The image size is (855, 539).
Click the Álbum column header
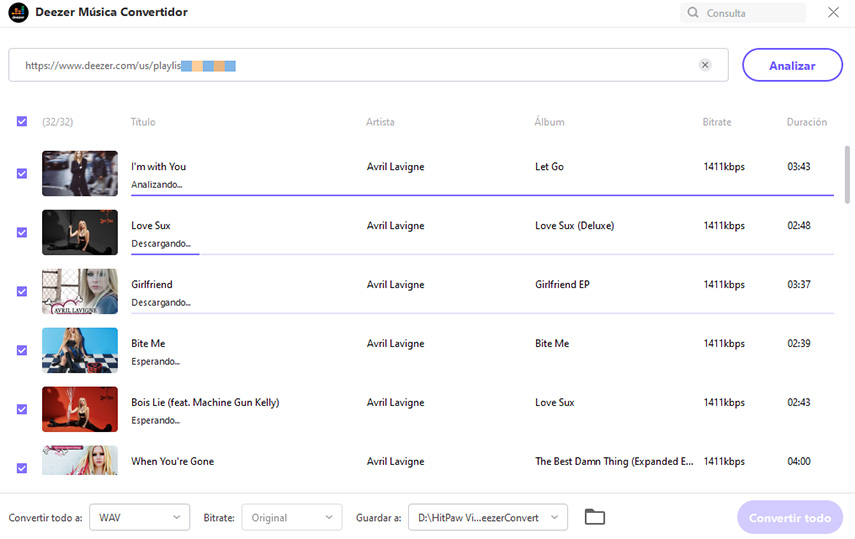click(549, 122)
